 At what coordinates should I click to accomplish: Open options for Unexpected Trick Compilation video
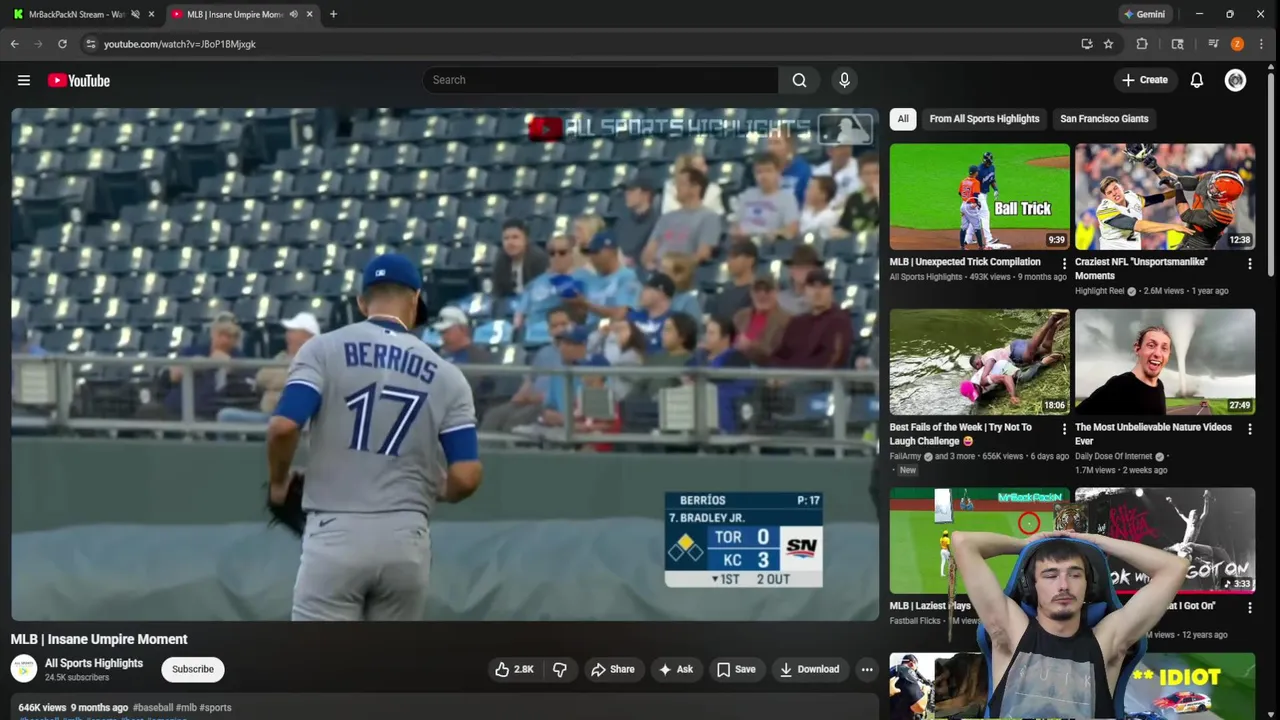point(1064,264)
